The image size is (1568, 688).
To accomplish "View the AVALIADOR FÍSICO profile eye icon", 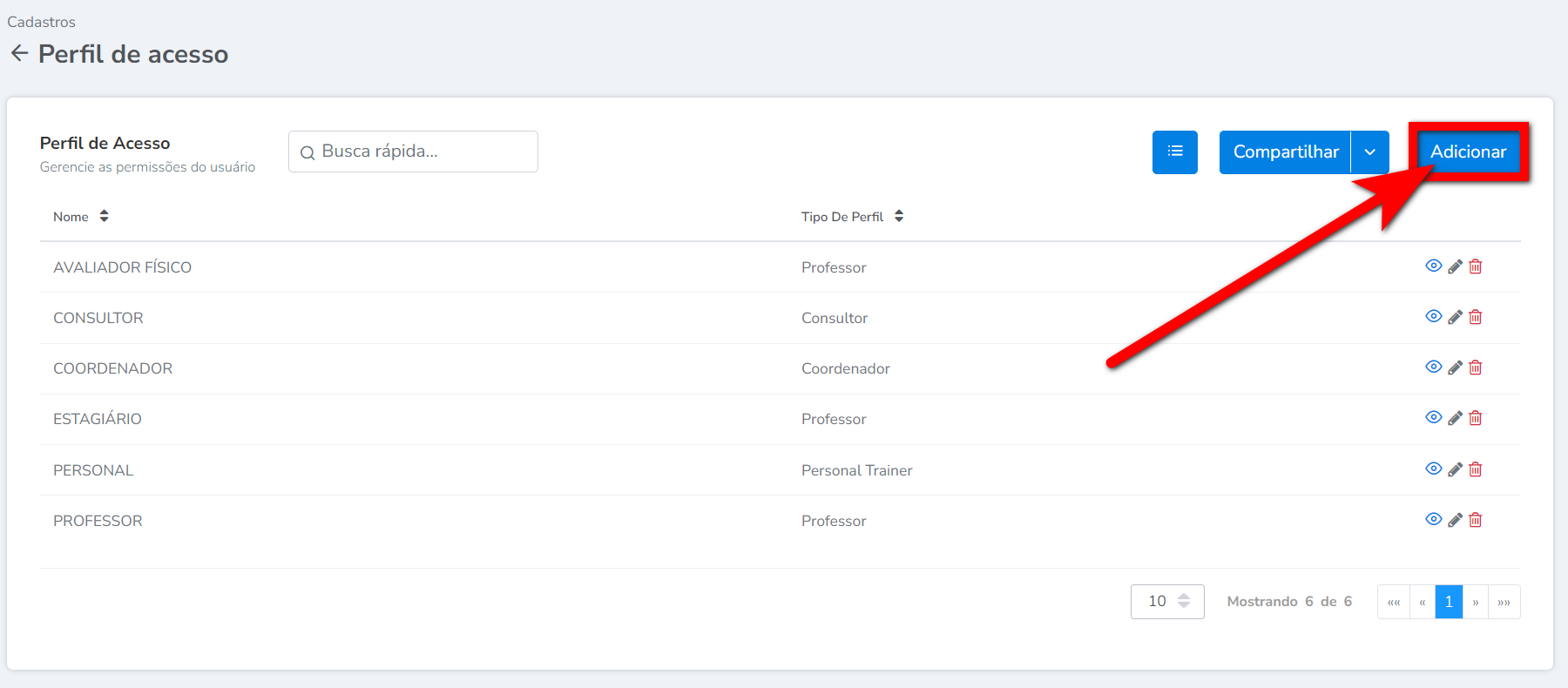I will pyautogui.click(x=1433, y=266).
